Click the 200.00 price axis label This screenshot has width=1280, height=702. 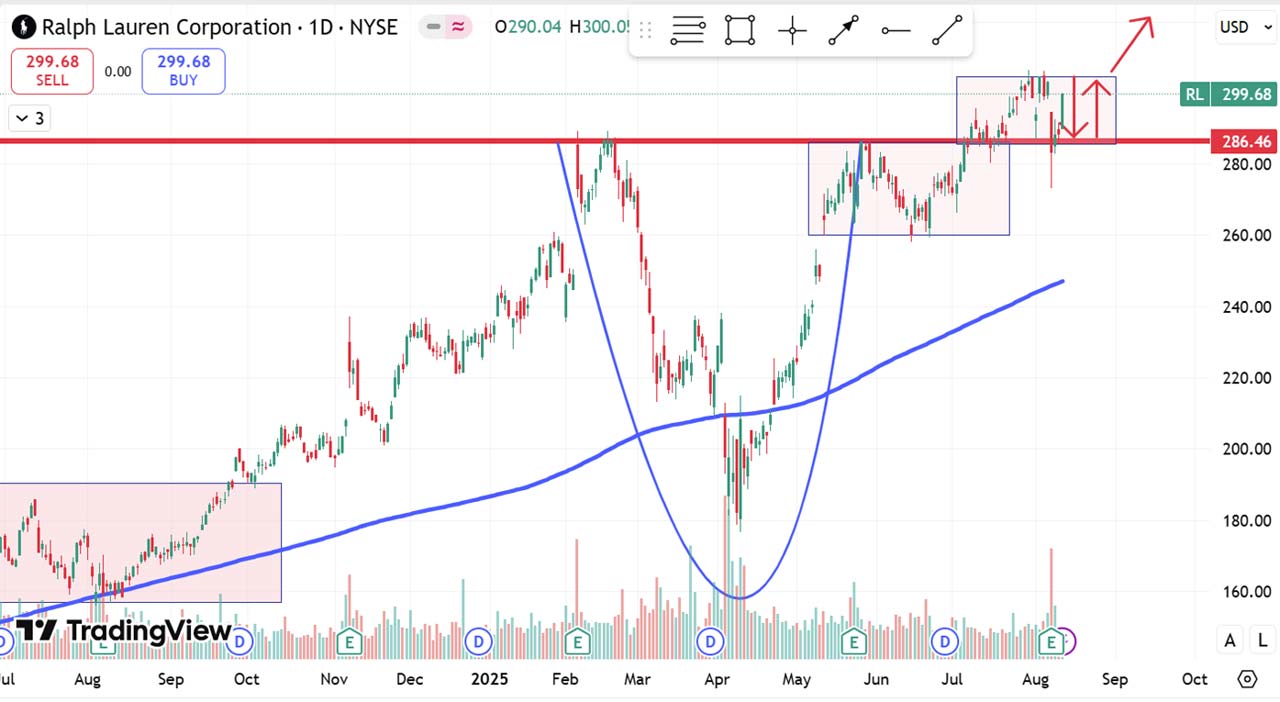1246,449
